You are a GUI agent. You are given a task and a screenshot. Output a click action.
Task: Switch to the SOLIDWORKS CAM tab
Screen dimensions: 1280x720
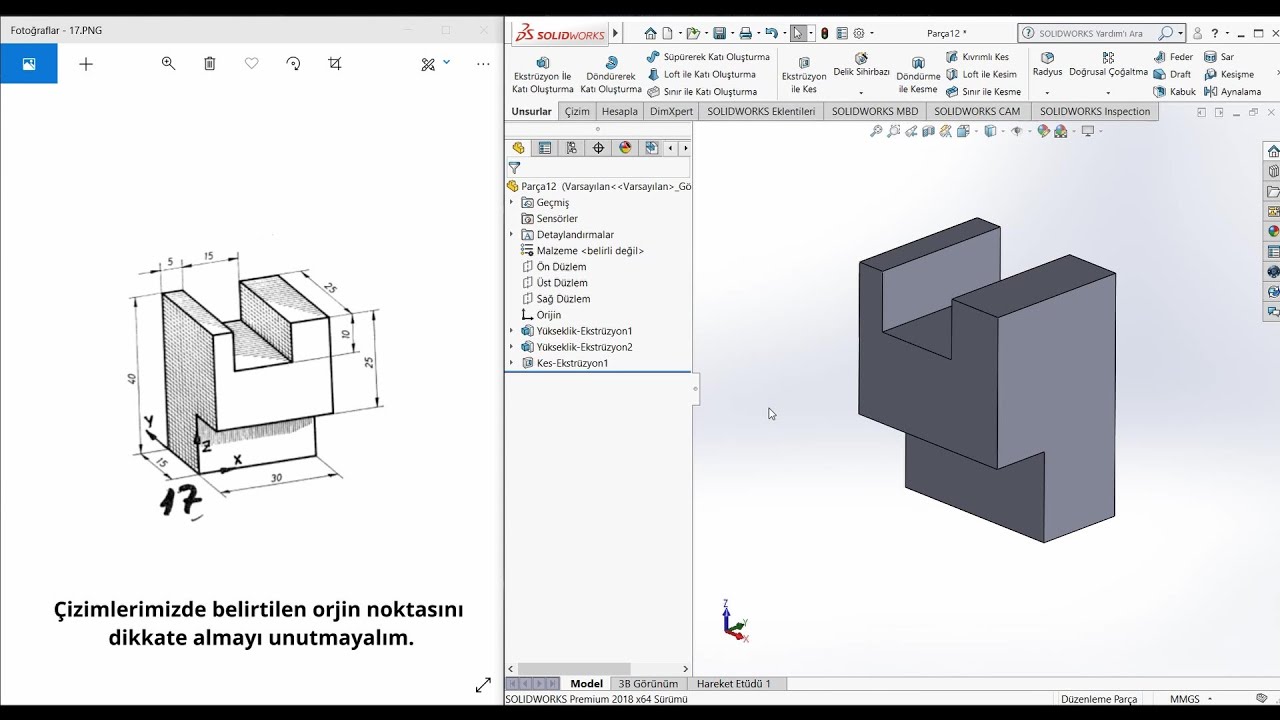[977, 112]
